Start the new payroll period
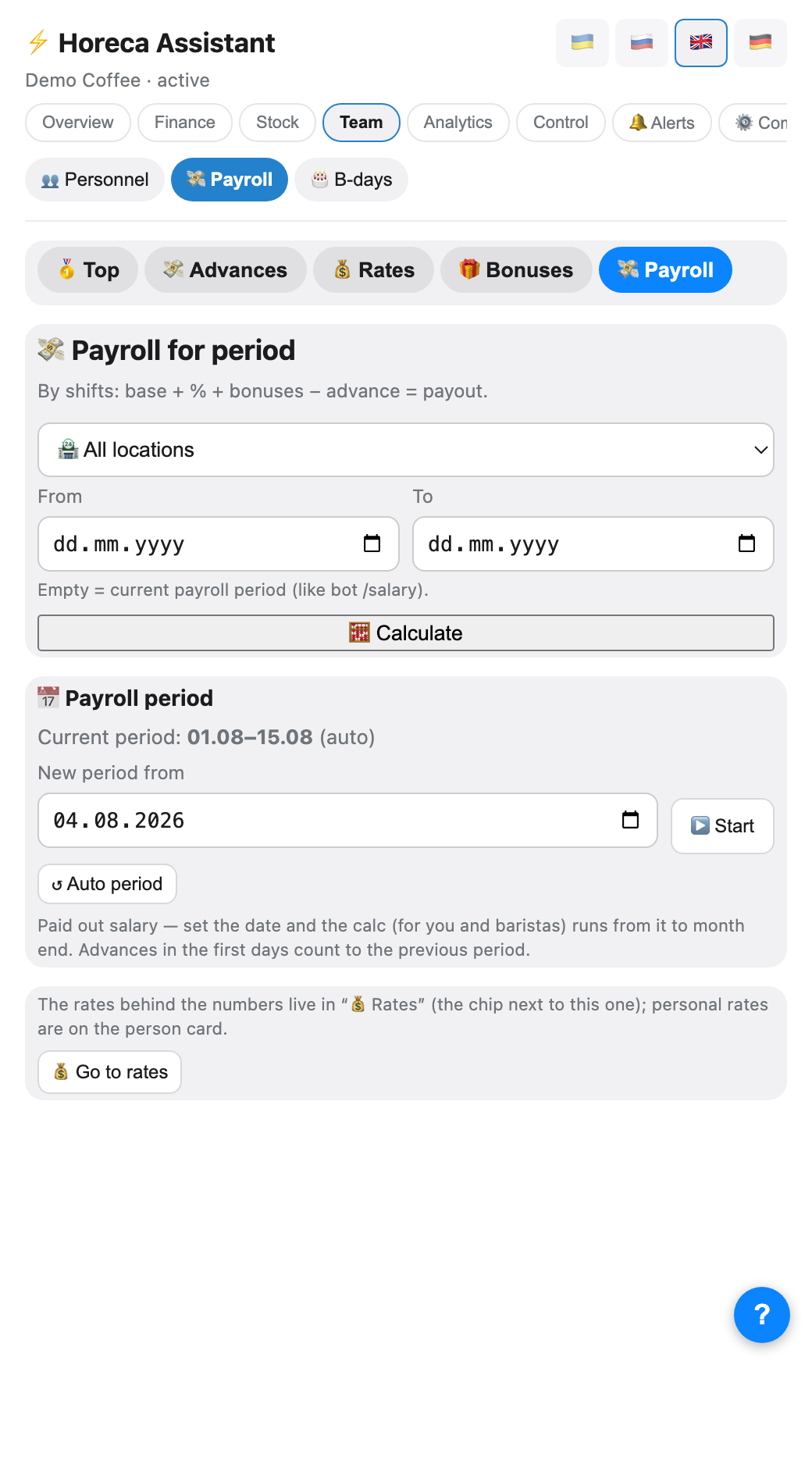This screenshot has width=812, height=1468. 722,826
